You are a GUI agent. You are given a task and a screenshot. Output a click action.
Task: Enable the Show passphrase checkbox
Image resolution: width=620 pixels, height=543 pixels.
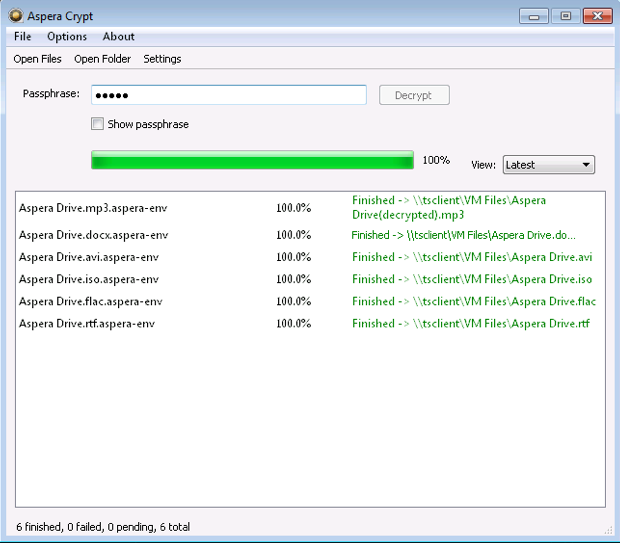(x=97, y=124)
